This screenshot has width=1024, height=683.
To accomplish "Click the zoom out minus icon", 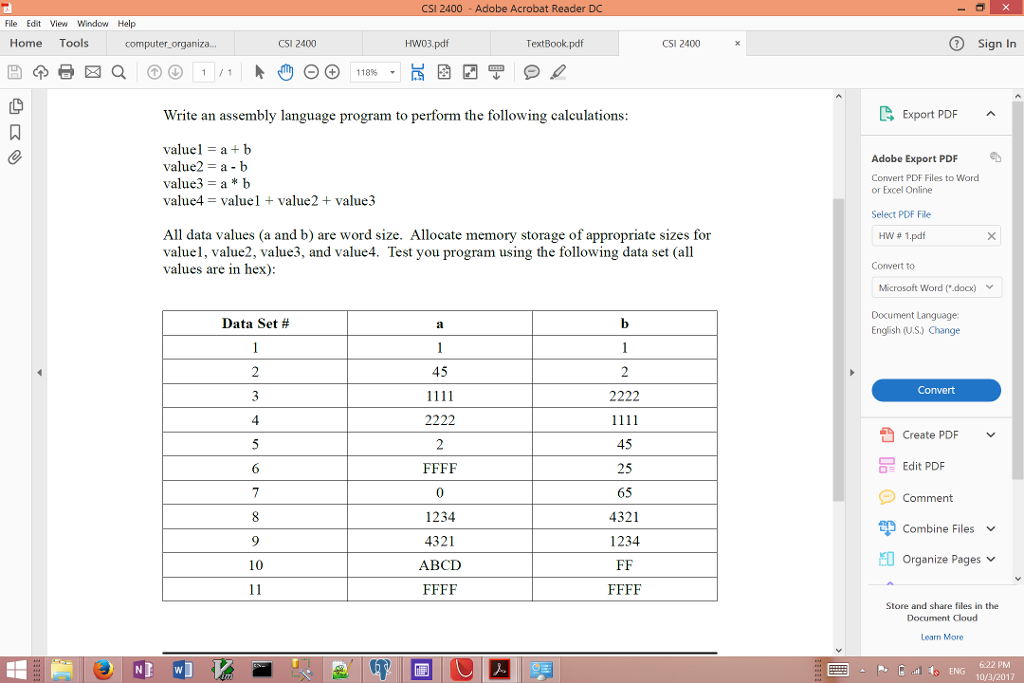I will tap(311, 72).
